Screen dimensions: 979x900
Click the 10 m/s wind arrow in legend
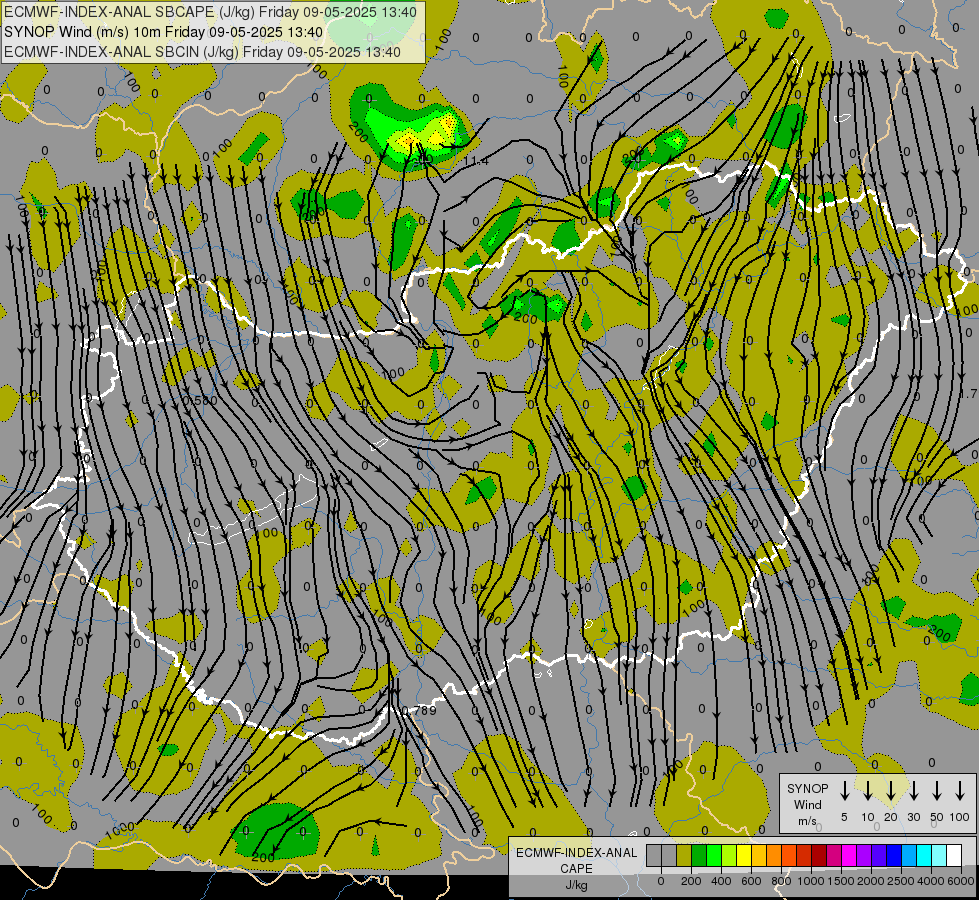click(867, 790)
